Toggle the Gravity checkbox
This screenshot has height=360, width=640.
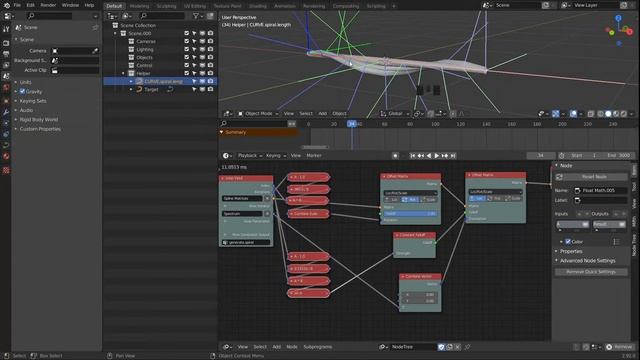point(22,91)
